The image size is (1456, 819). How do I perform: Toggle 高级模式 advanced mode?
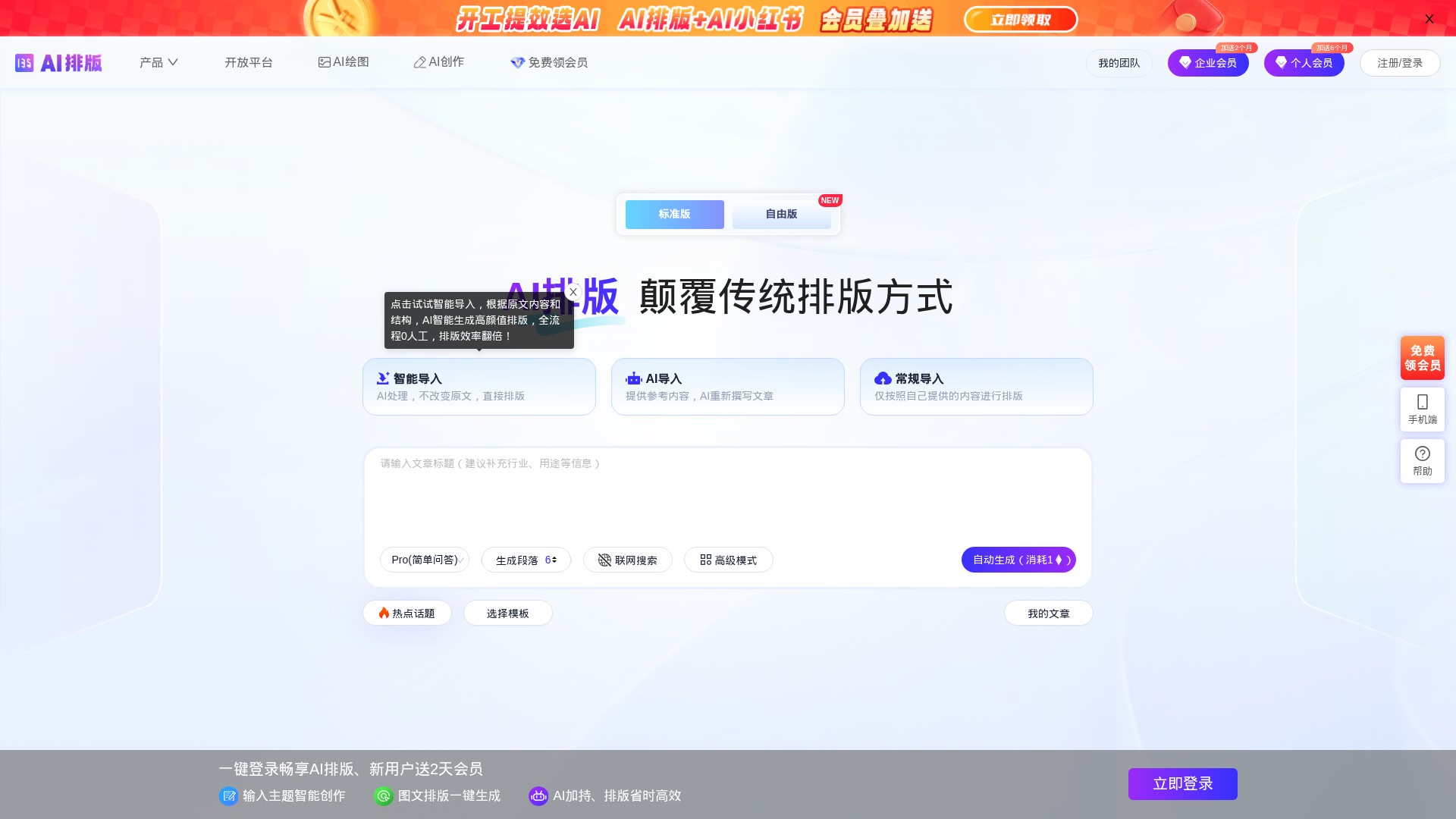click(x=728, y=560)
